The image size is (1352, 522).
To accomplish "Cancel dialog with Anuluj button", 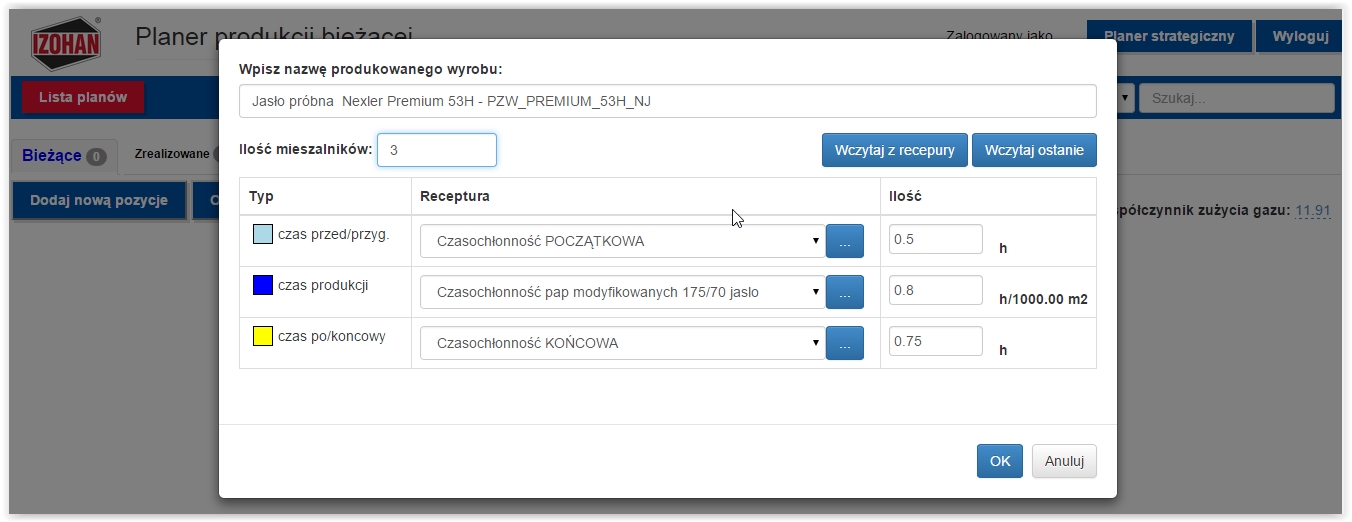I will pyautogui.click(x=1064, y=461).
